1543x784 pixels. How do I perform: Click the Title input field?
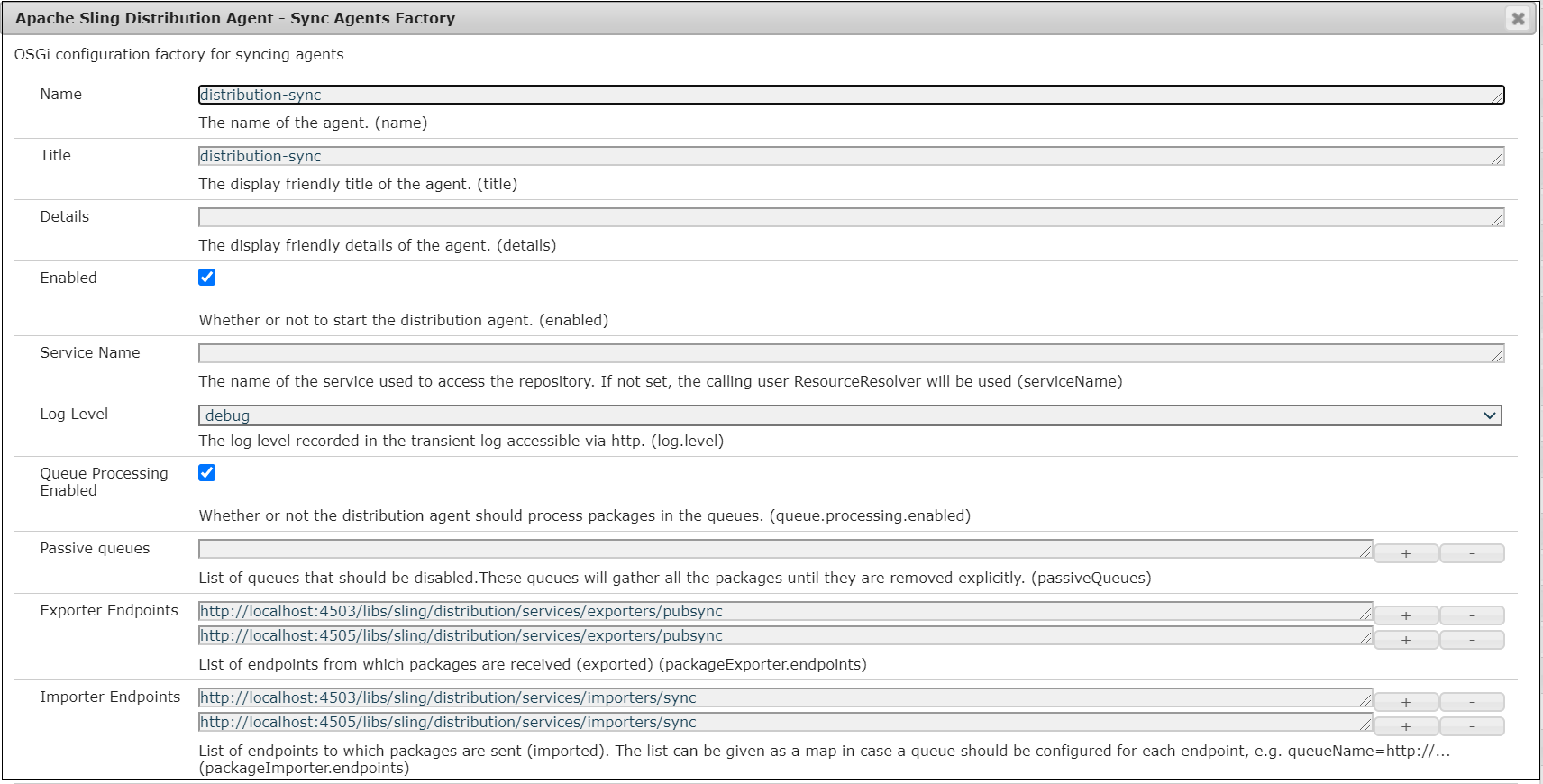[851, 156]
